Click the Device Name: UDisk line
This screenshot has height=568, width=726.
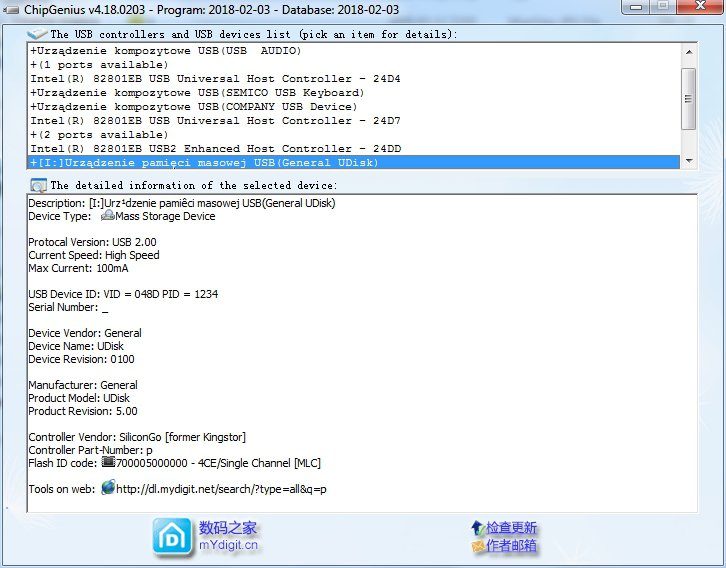[76, 346]
